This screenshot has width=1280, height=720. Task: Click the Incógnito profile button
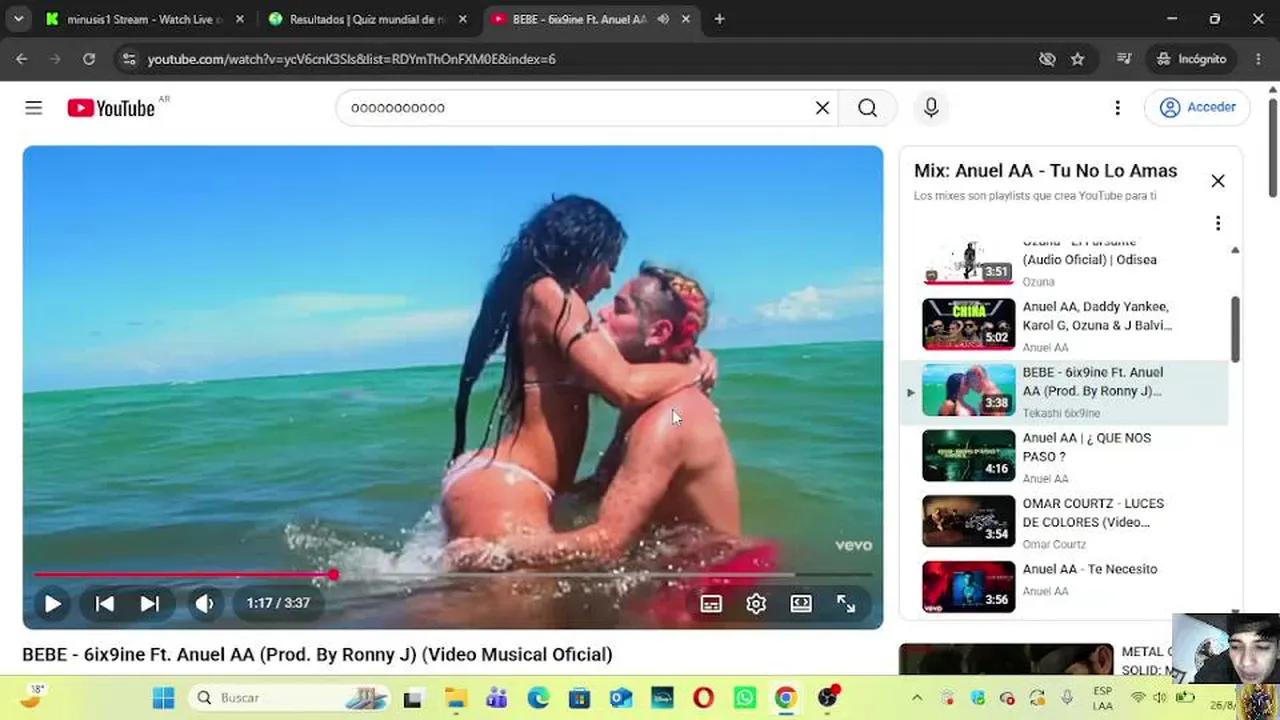pos(1191,59)
